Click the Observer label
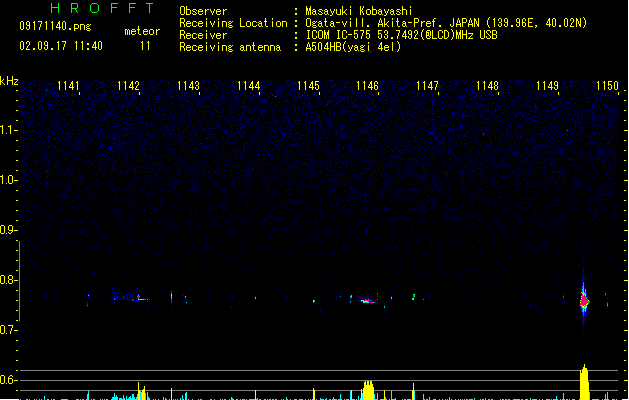 point(203,11)
